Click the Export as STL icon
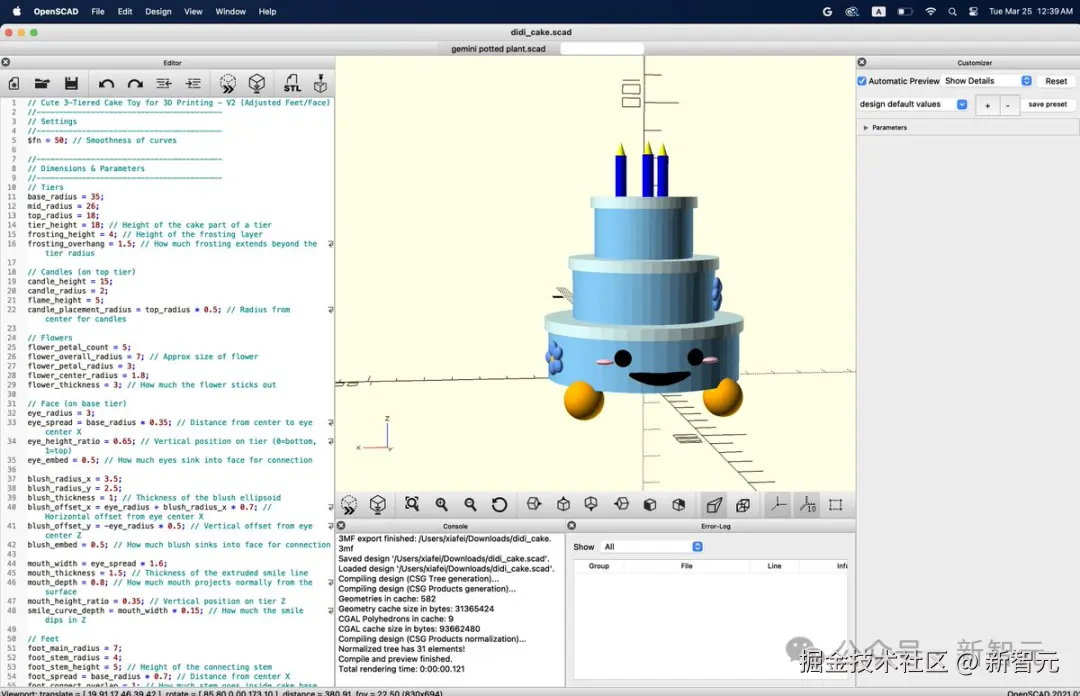This screenshot has width=1080, height=696. (292, 83)
